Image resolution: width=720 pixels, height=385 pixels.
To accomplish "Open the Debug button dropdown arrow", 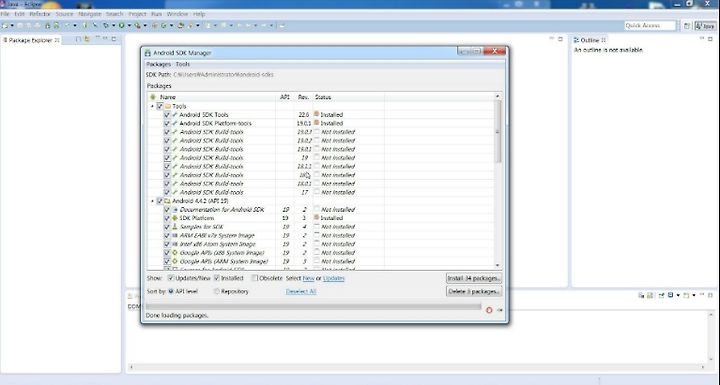I will coord(113,25).
